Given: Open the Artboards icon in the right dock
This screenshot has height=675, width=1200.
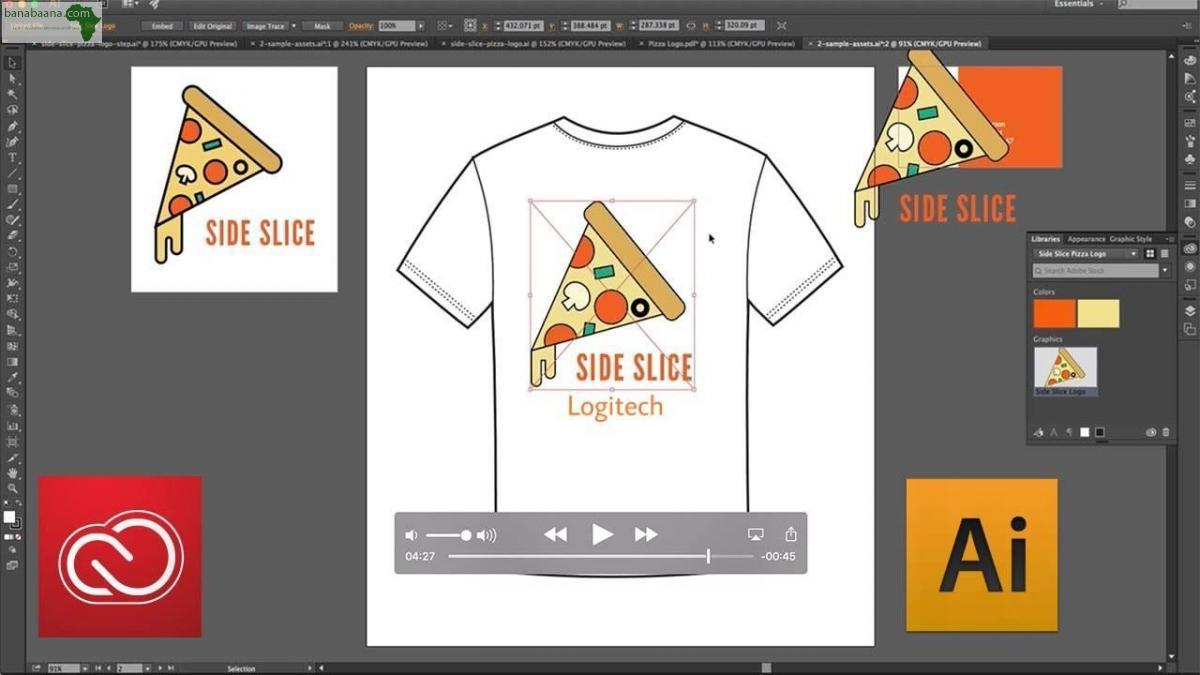Looking at the screenshot, I should 1190,329.
